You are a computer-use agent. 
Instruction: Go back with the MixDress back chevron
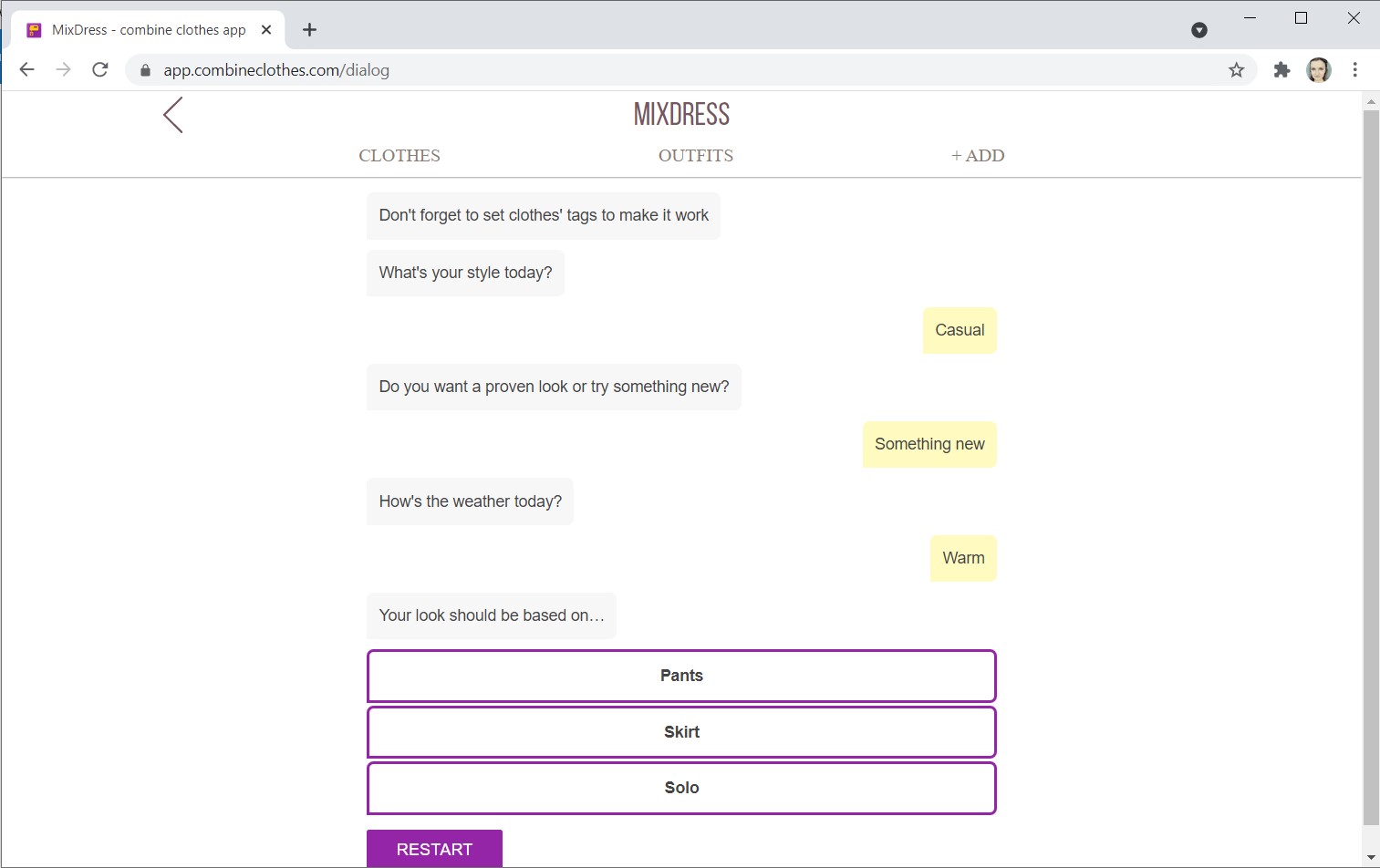click(173, 115)
